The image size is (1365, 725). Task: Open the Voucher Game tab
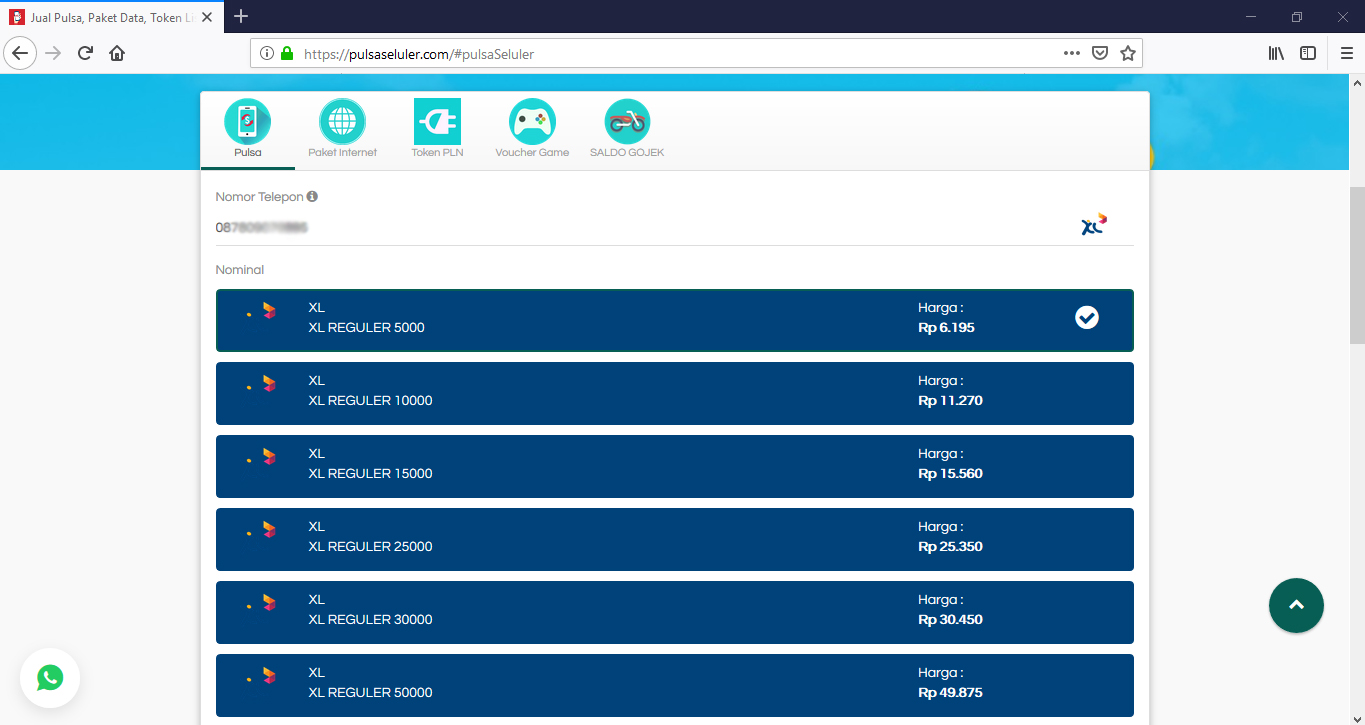(532, 129)
